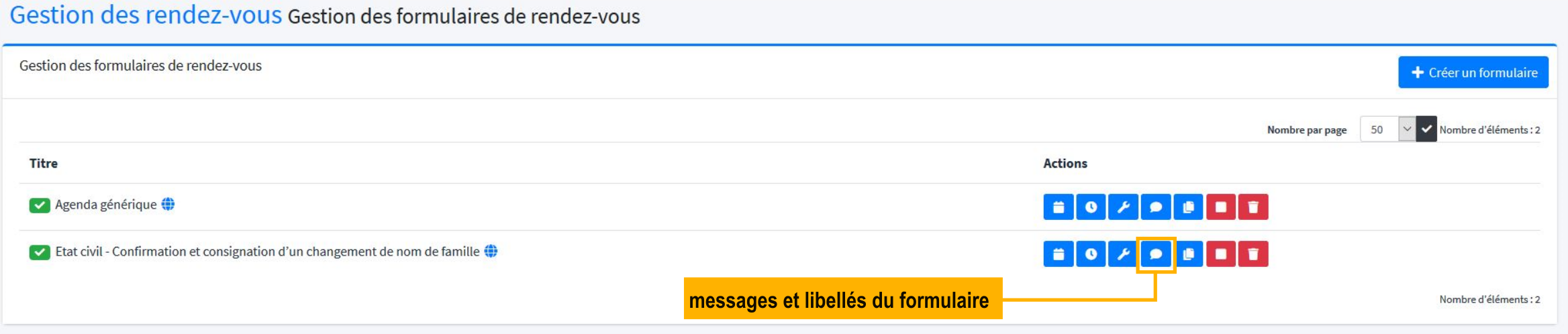This screenshot has width=1568, height=334.
Task: Click trash icon for Etat civil form
Action: (1253, 254)
